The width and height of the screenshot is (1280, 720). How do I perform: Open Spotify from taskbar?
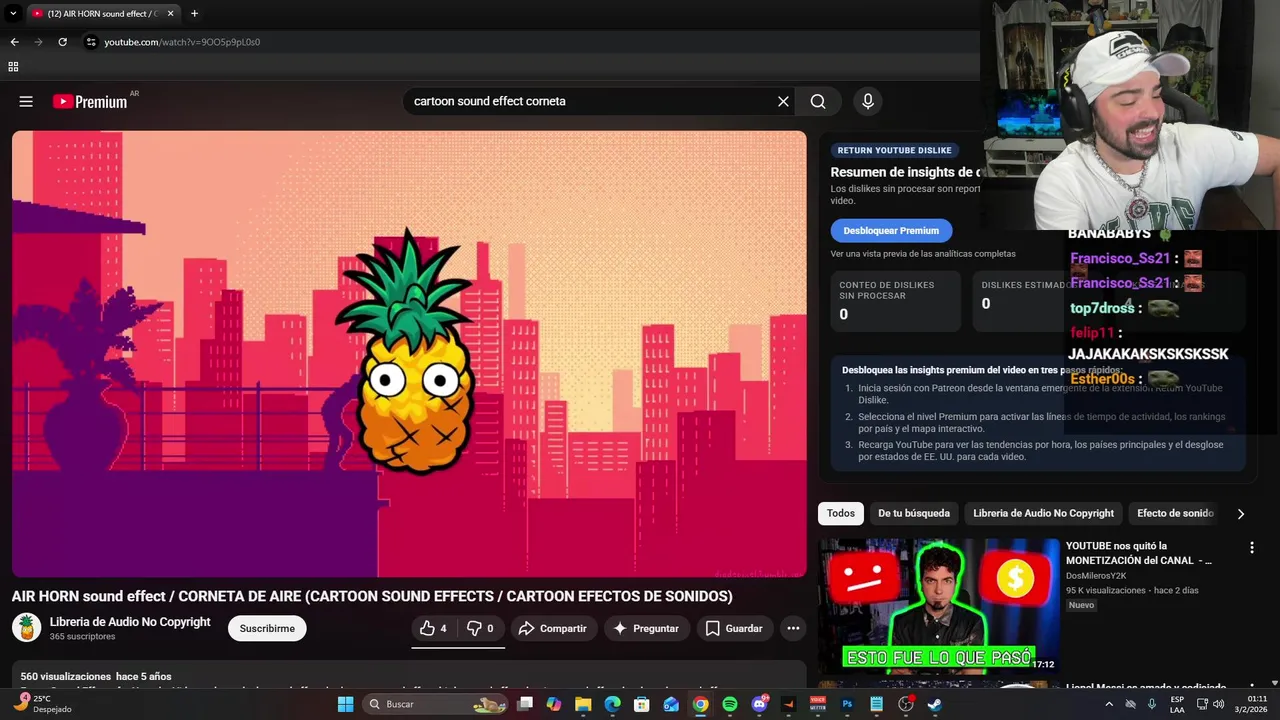729,704
